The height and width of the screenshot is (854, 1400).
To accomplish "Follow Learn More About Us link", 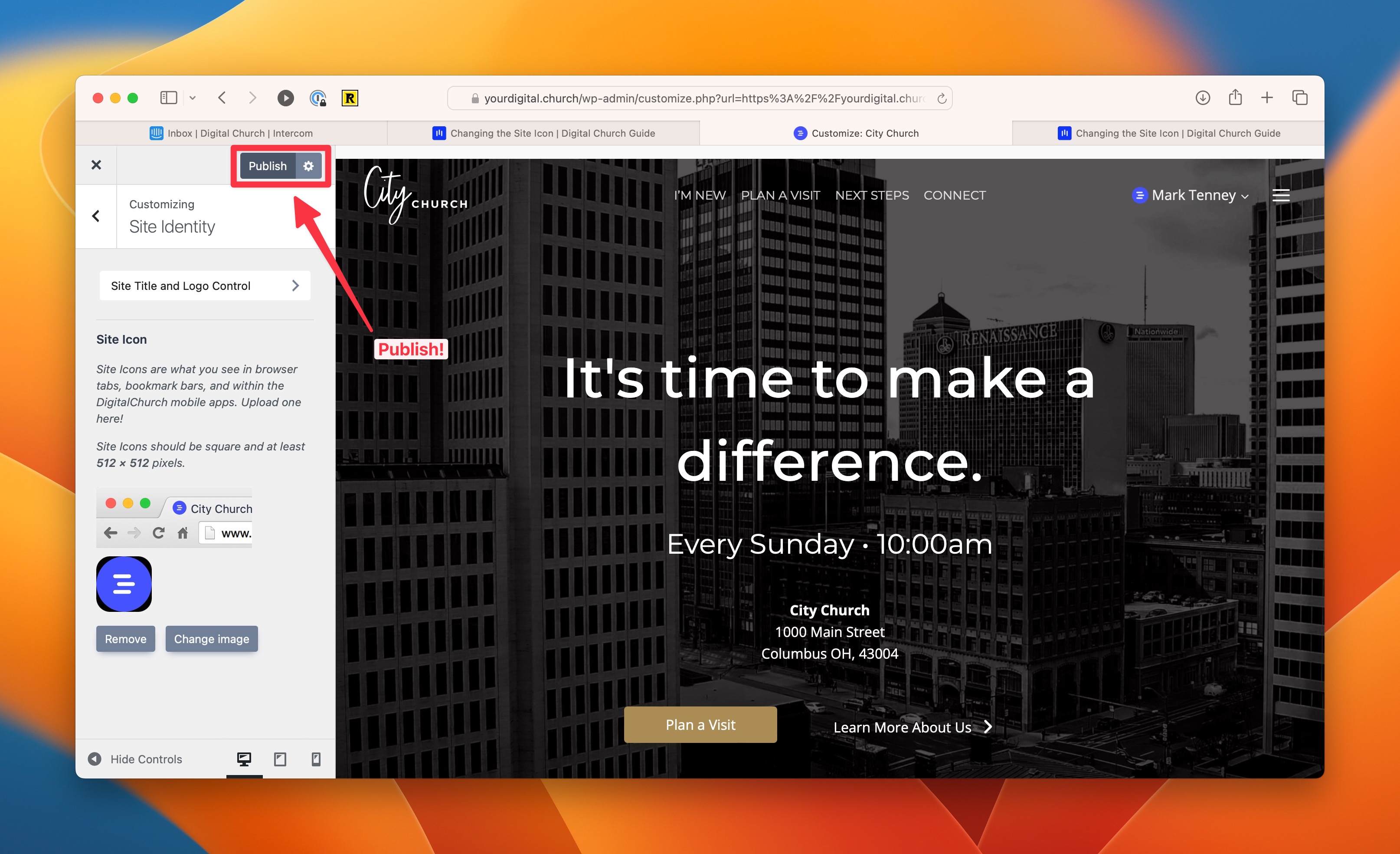I will (x=913, y=727).
